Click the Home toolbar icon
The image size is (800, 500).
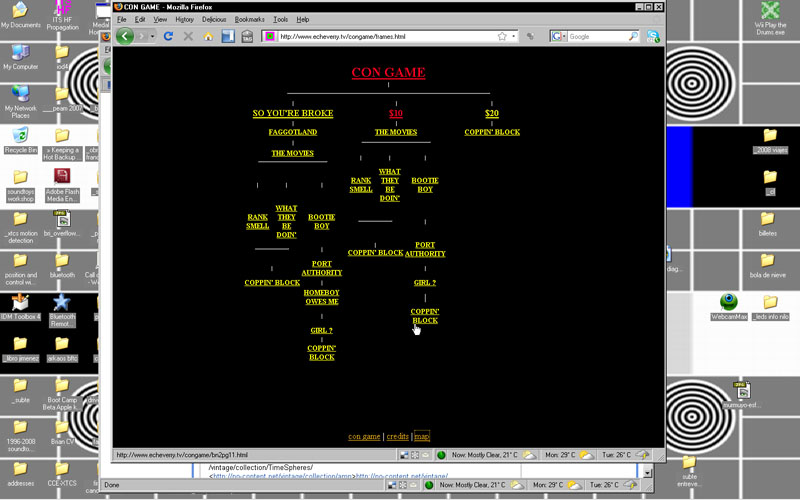[x=208, y=37]
